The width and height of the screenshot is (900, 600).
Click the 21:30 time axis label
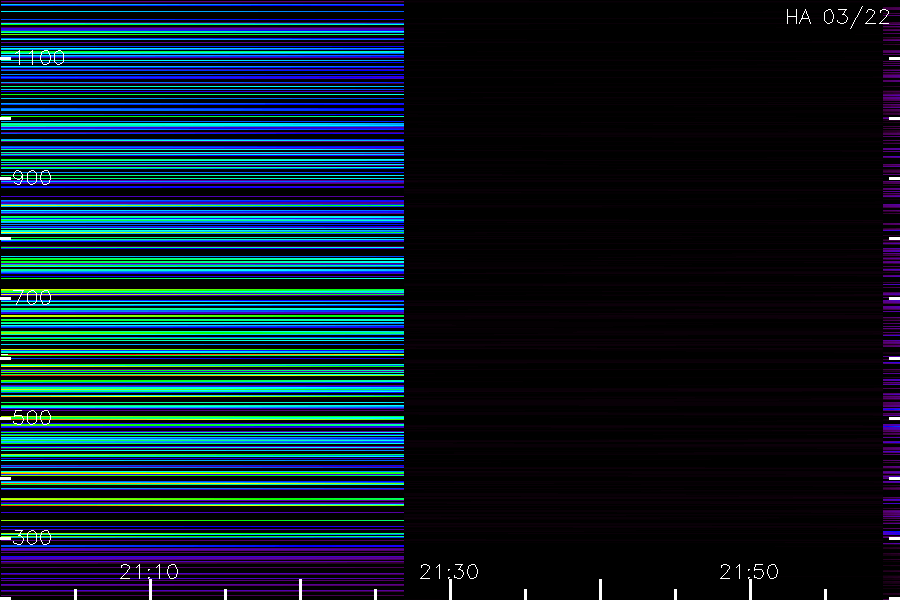449,571
